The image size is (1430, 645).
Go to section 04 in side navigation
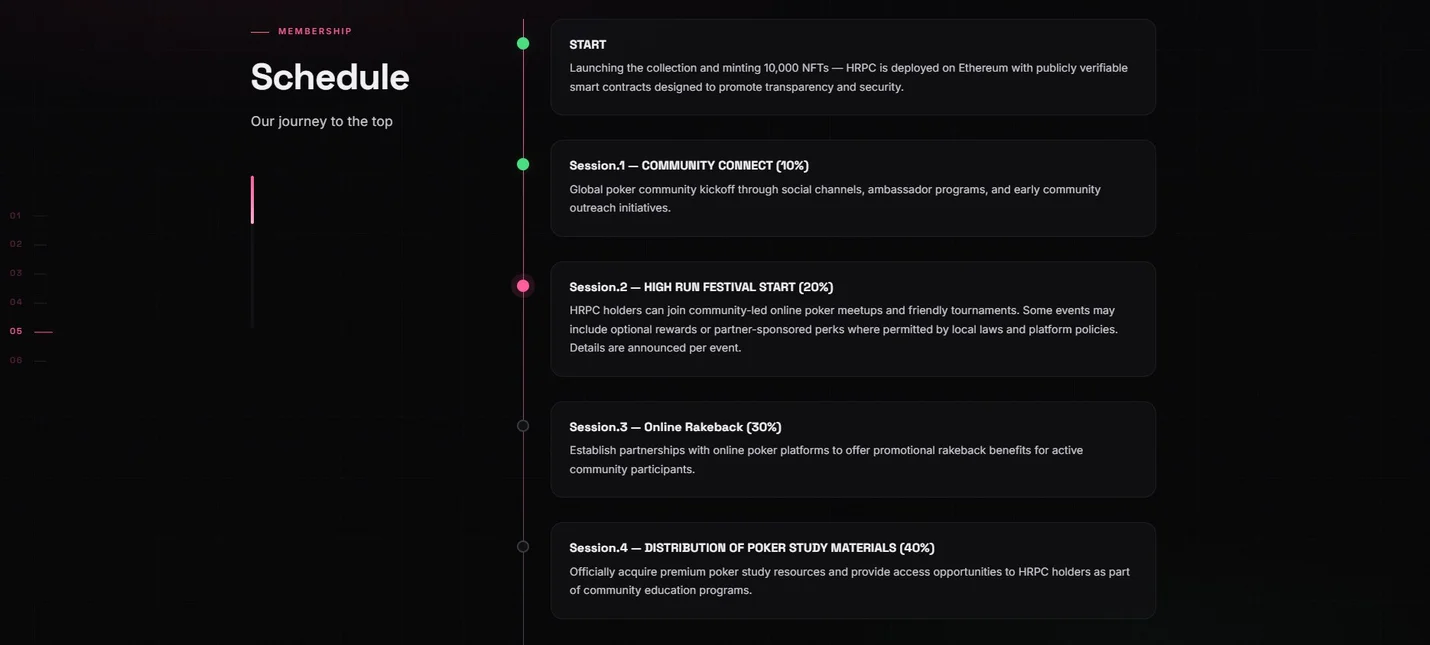click(28, 302)
